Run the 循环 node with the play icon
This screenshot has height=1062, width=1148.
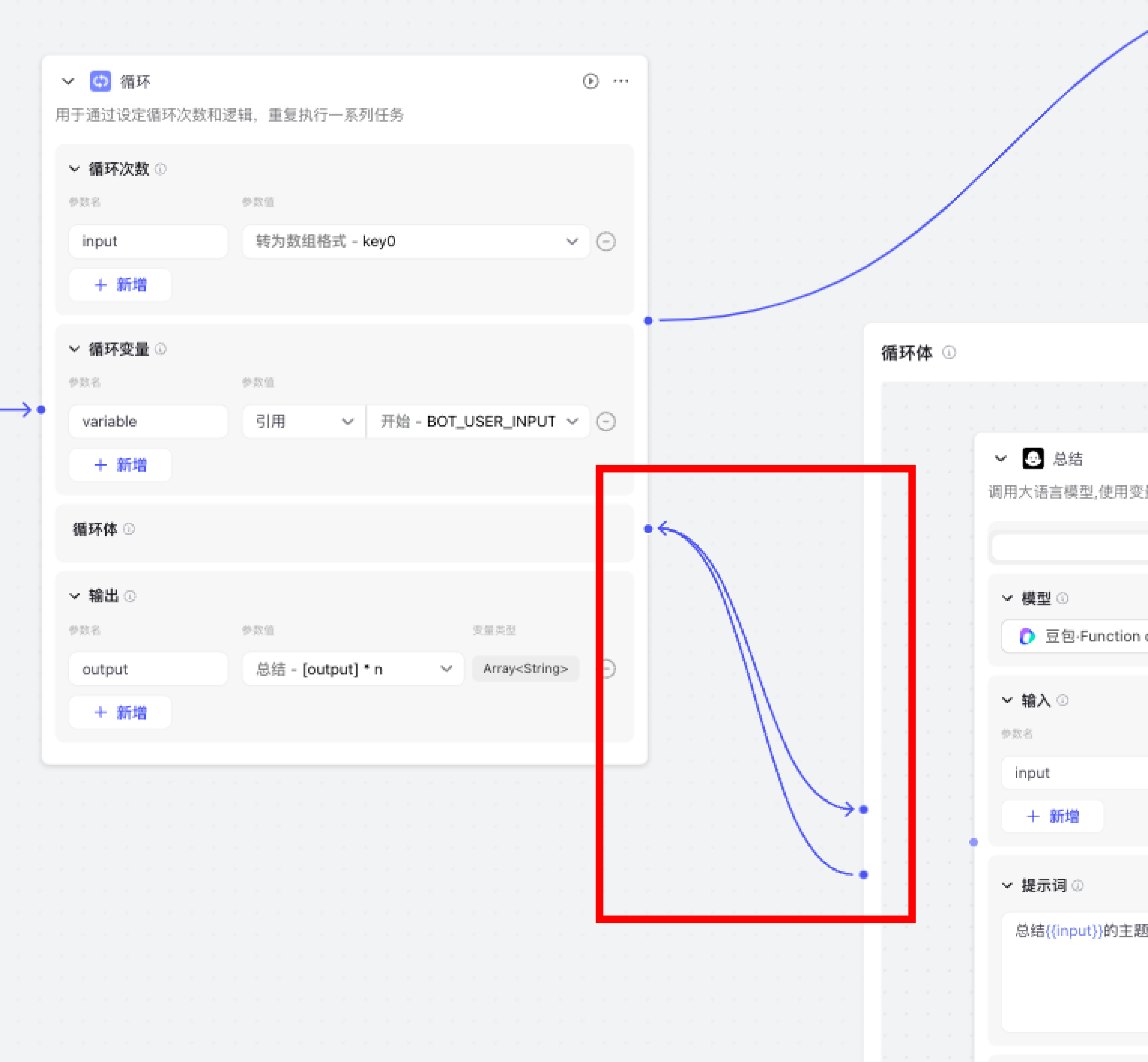591,81
